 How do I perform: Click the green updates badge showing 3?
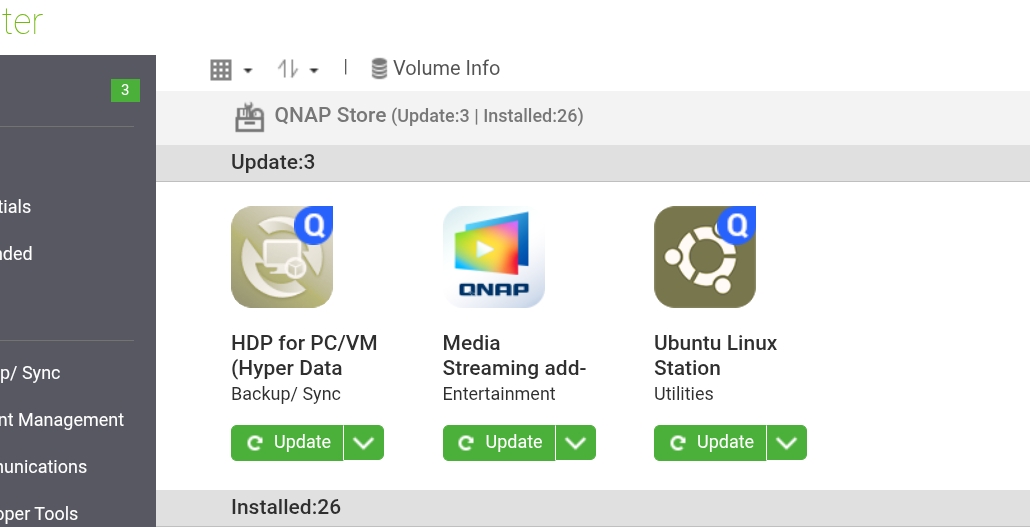(x=125, y=90)
